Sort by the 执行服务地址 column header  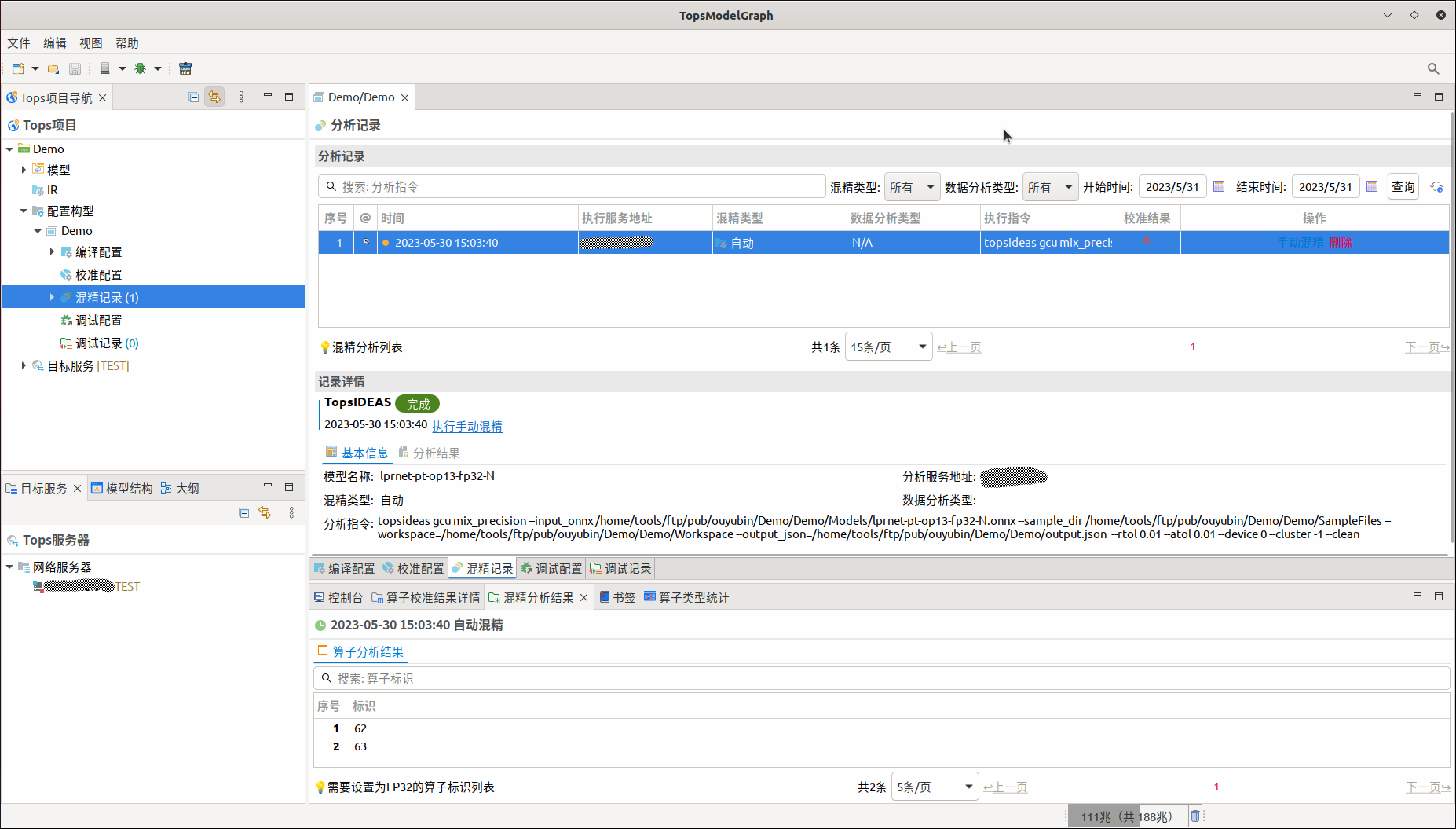[645, 218]
